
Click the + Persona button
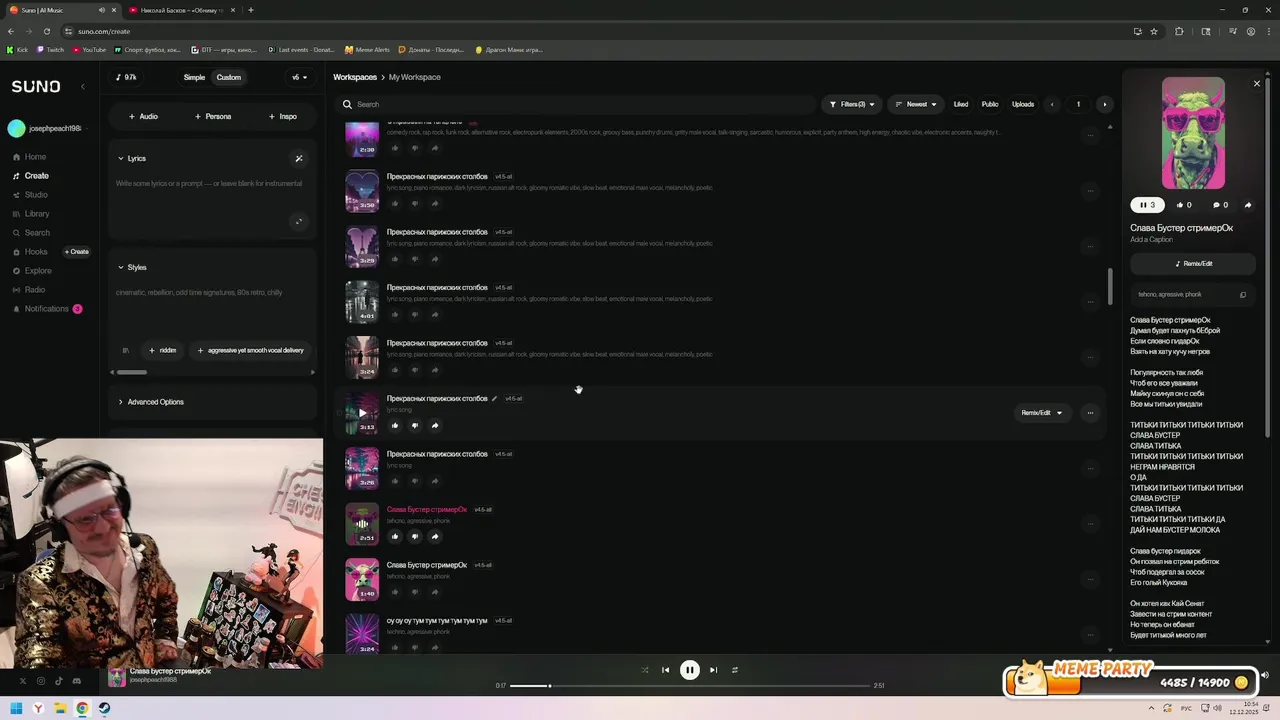tap(213, 116)
